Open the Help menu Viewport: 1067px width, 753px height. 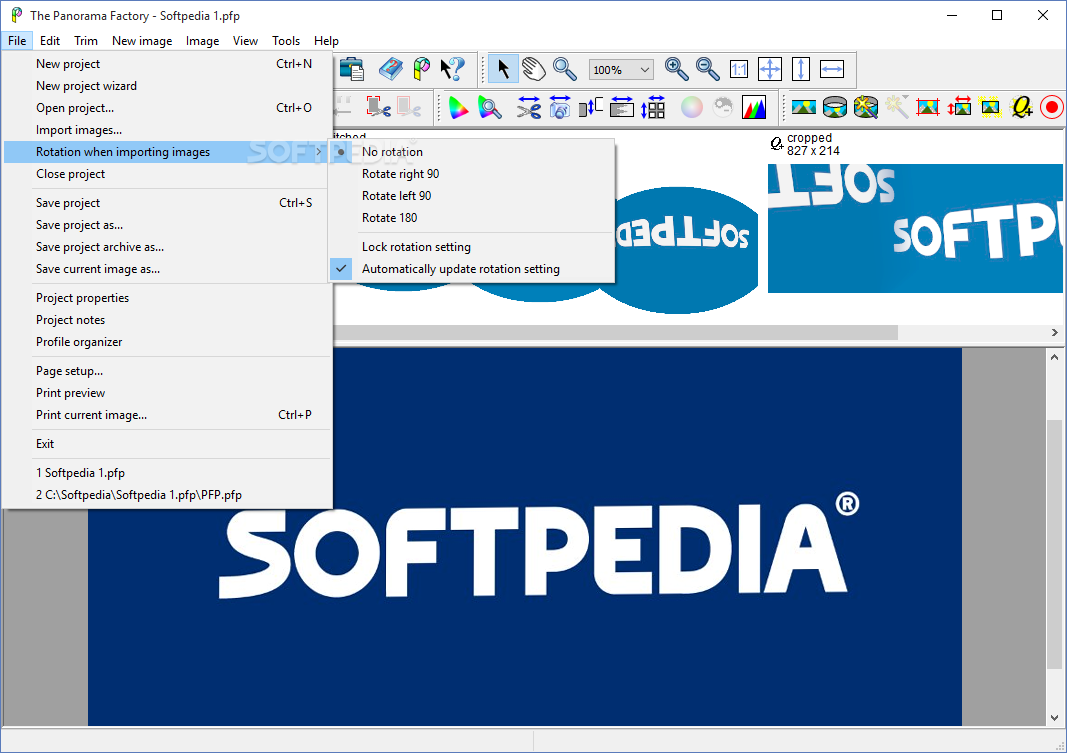(326, 41)
